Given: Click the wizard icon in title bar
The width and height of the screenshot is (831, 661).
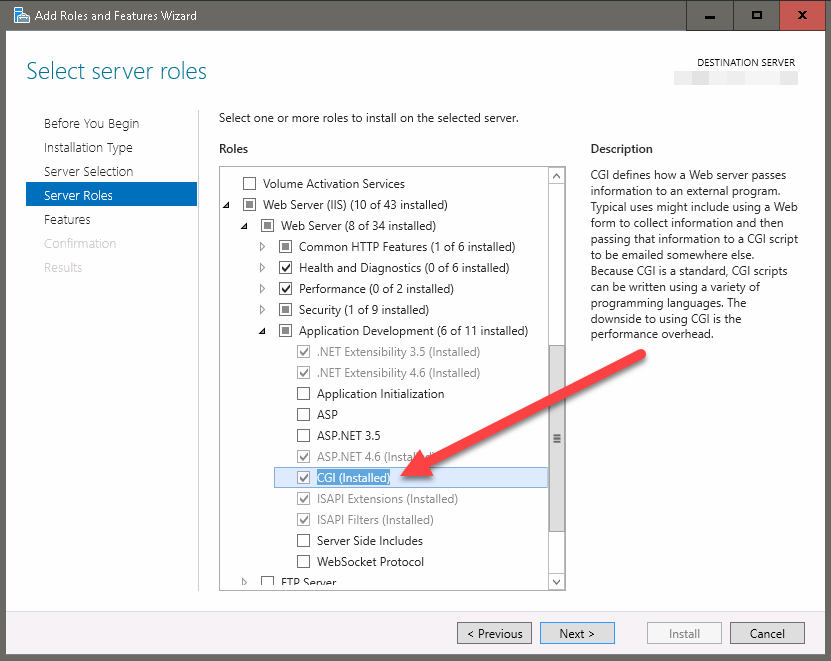Looking at the screenshot, I should (20, 16).
